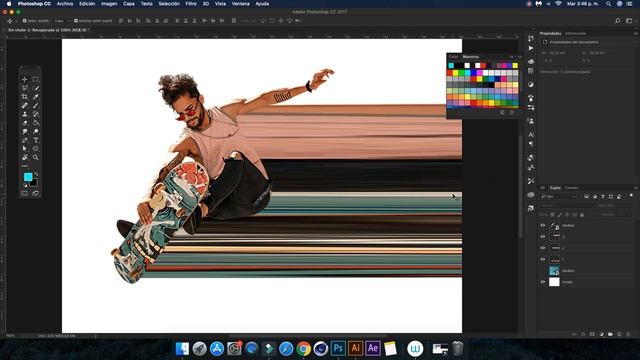Select the Fondo layer thumbnail
The height and width of the screenshot is (360, 640).
coord(554,282)
